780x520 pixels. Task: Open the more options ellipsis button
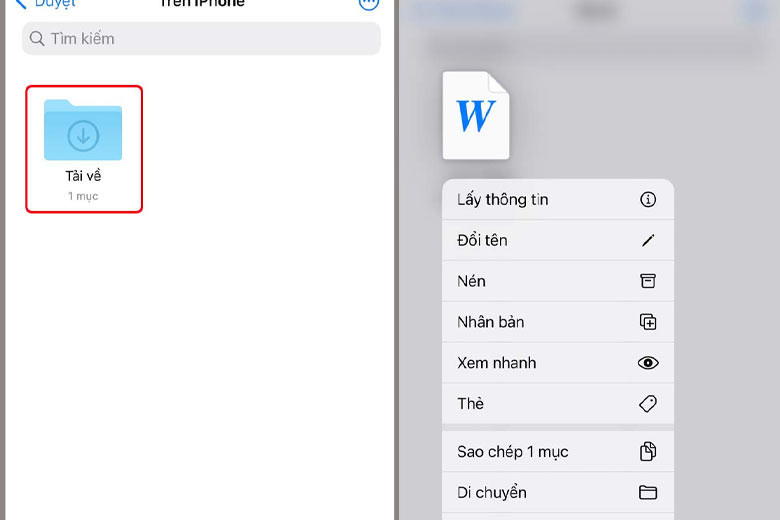pyautogui.click(x=369, y=3)
